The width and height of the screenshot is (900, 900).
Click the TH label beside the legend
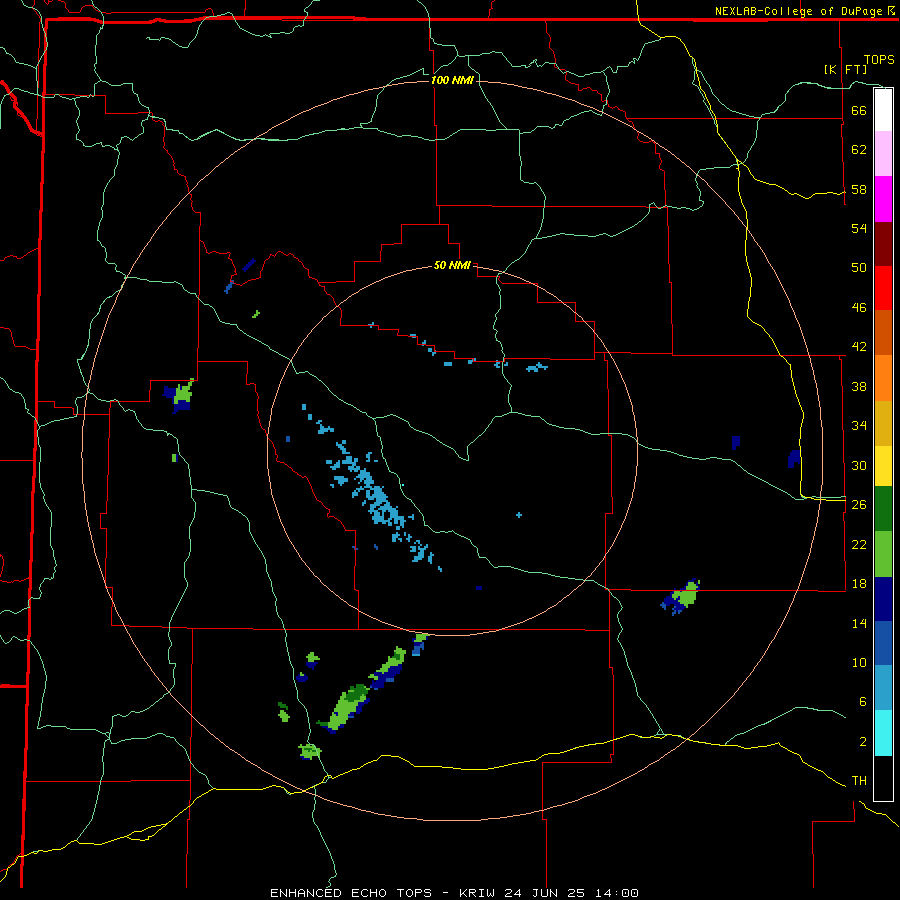859,781
